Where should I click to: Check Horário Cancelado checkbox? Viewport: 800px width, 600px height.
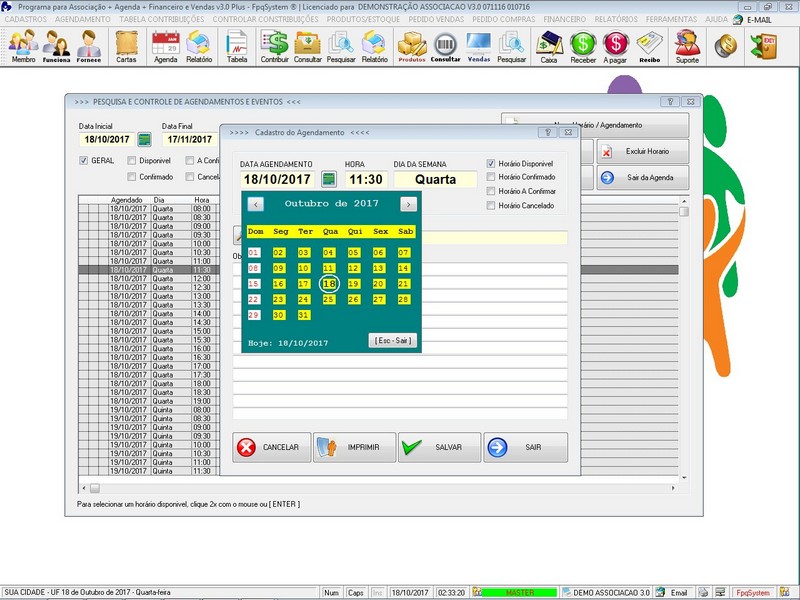click(x=491, y=206)
